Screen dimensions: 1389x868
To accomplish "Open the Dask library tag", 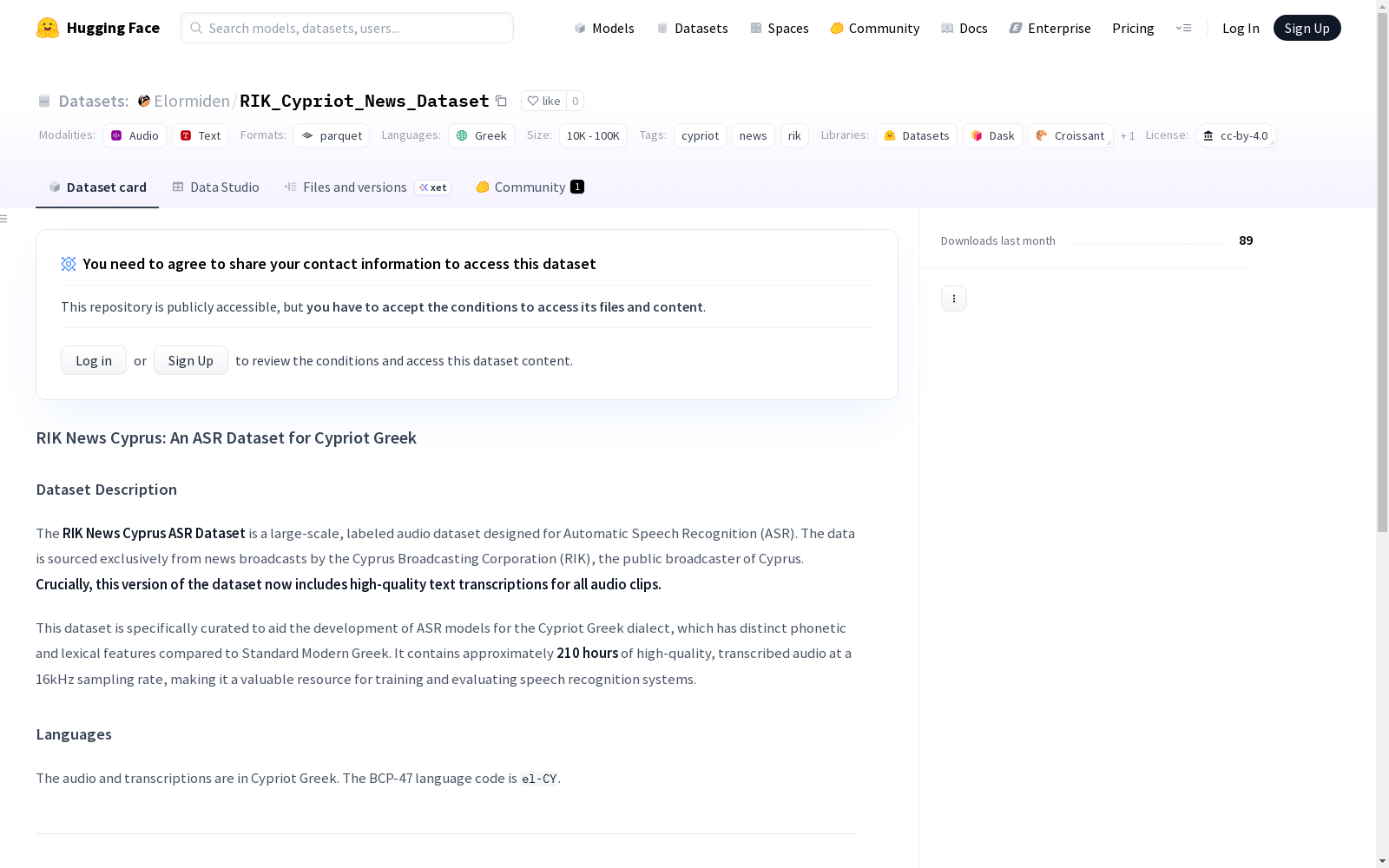I will point(992,135).
